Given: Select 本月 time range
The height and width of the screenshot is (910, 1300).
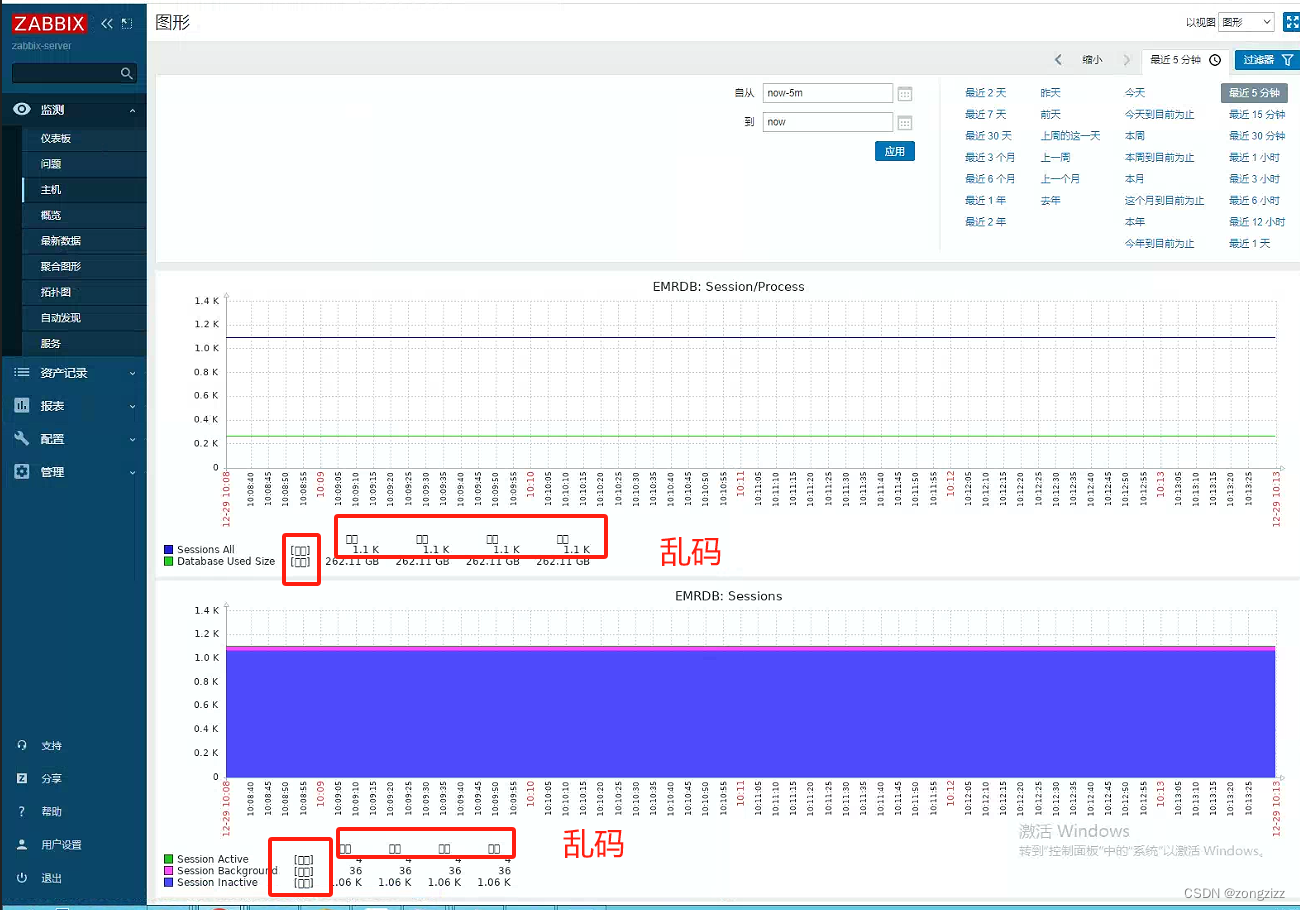Looking at the screenshot, I should 1134,179.
